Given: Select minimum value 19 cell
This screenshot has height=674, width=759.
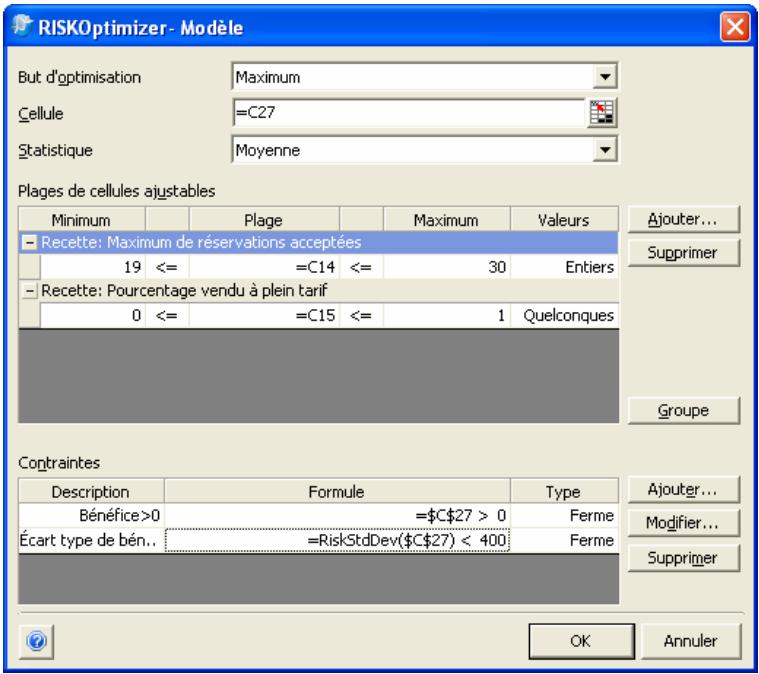Looking at the screenshot, I should pyautogui.click(x=93, y=267).
